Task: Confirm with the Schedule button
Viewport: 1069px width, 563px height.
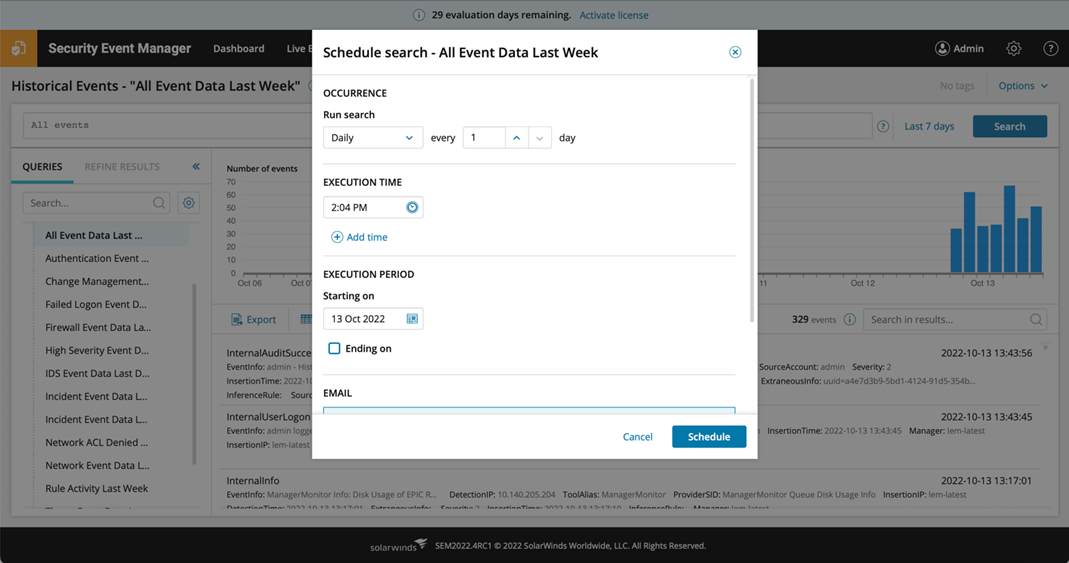Action: click(709, 437)
